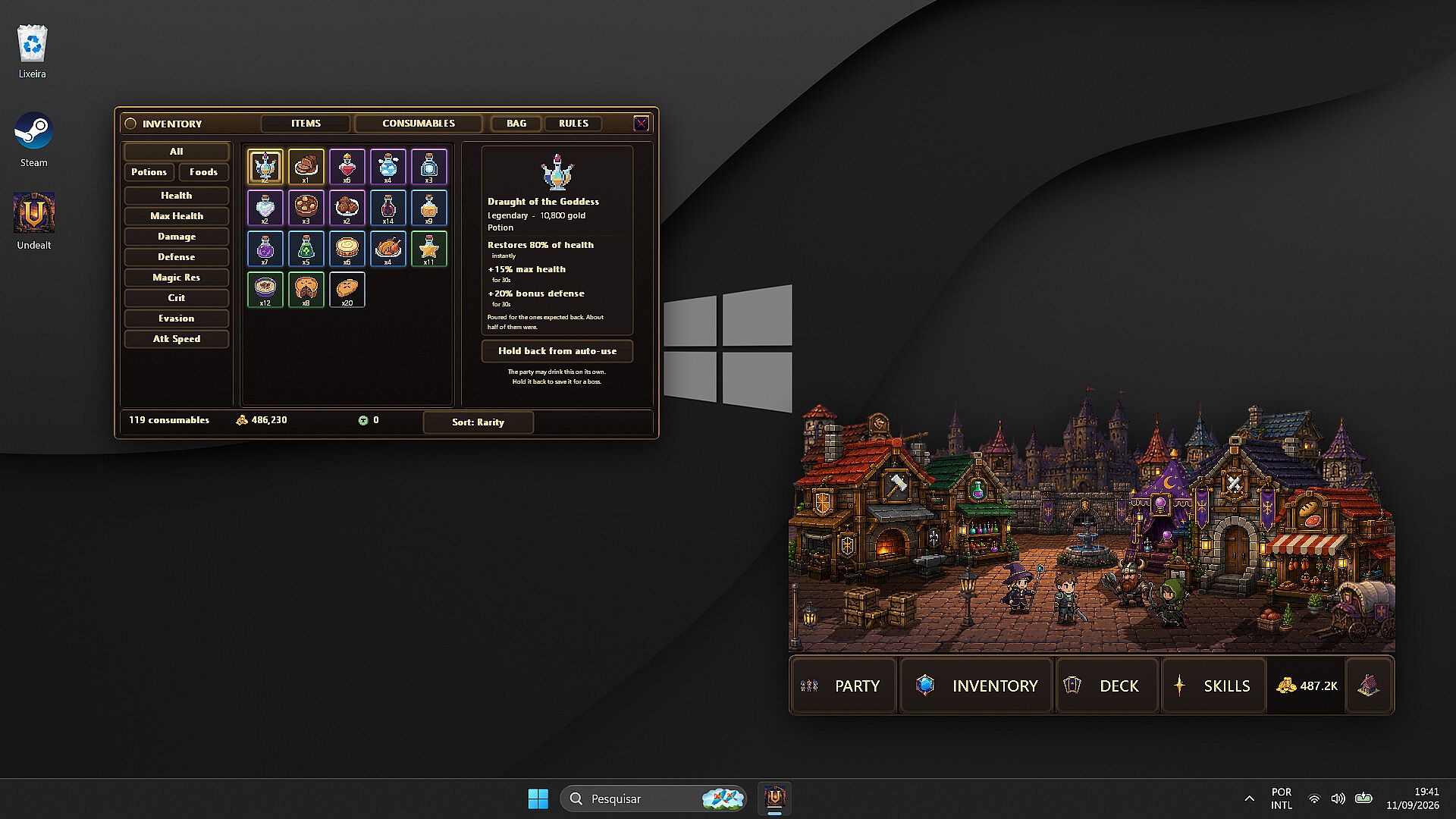The height and width of the screenshot is (819, 1456).
Task: Open the RULES tab
Action: click(x=573, y=124)
